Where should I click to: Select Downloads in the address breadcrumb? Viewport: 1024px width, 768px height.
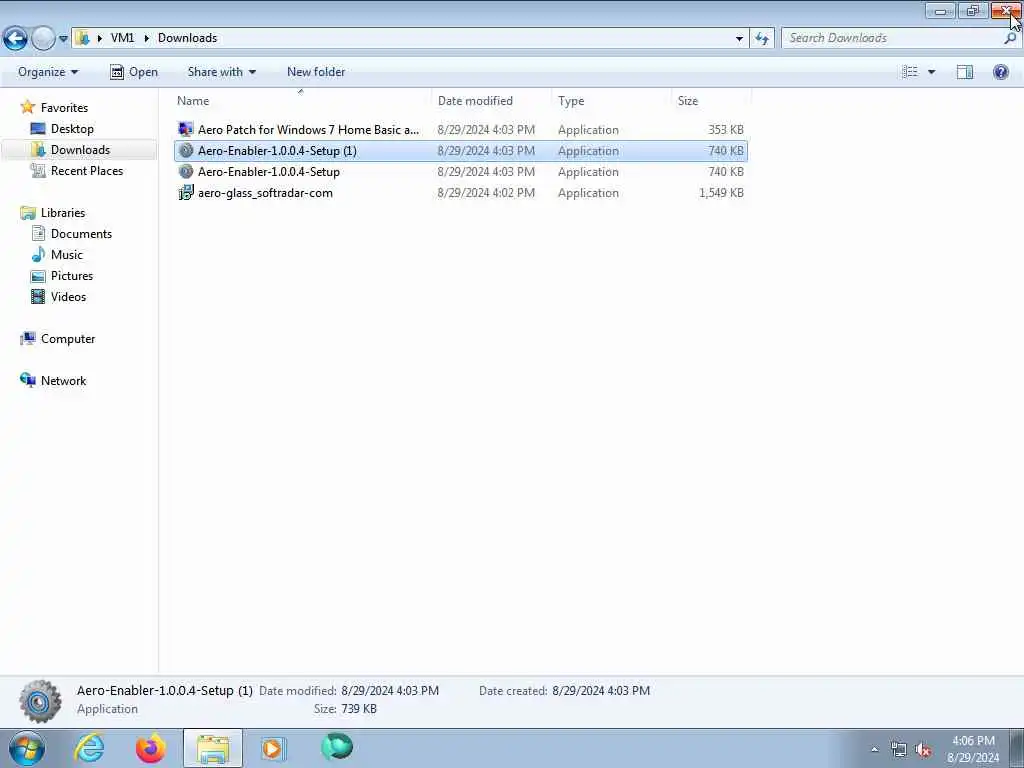tap(187, 38)
